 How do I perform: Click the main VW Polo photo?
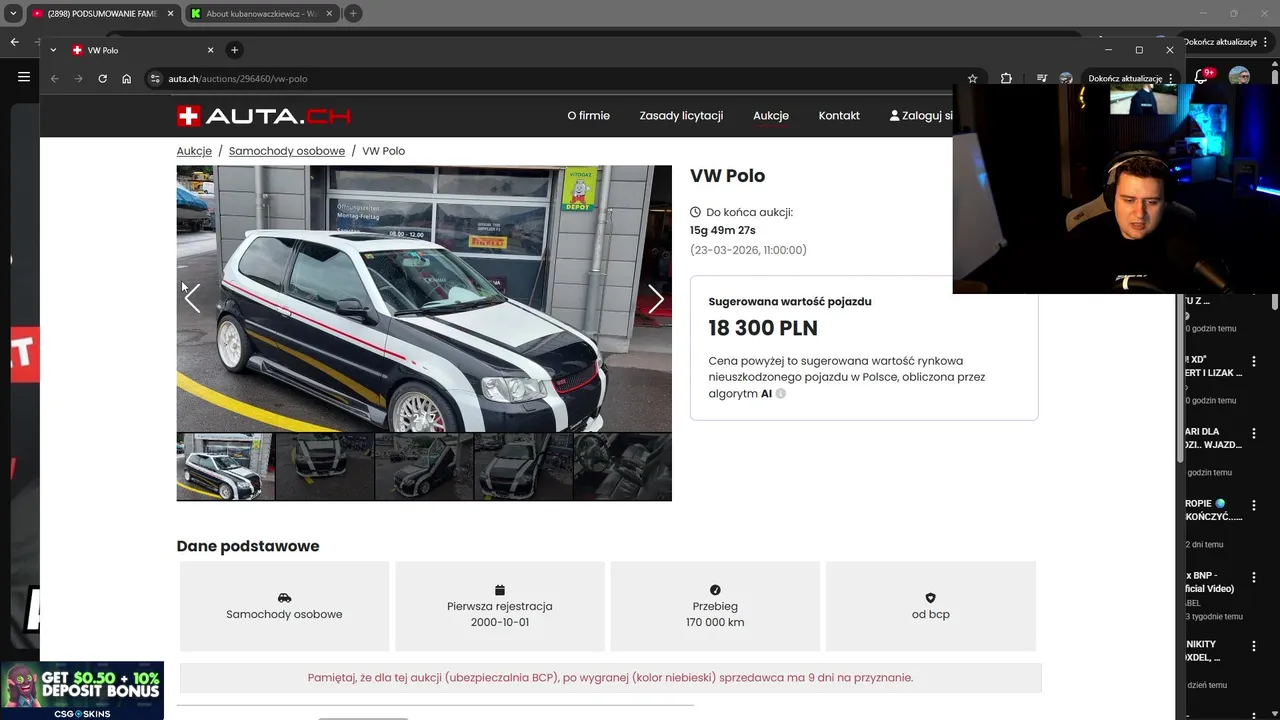(x=424, y=299)
